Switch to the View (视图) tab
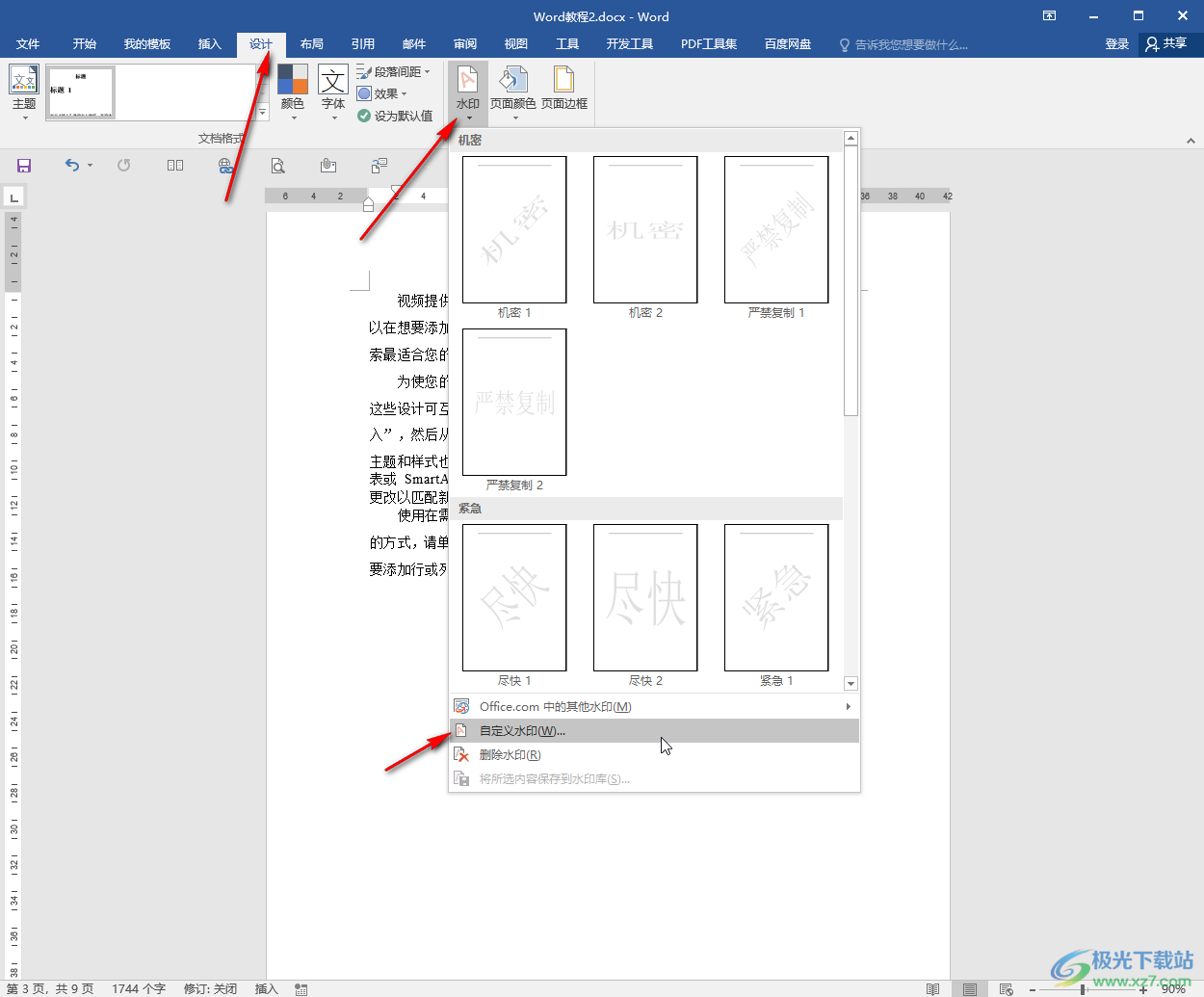Screen dimensions: 1204x997 pyautogui.click(x=516, y=44)
